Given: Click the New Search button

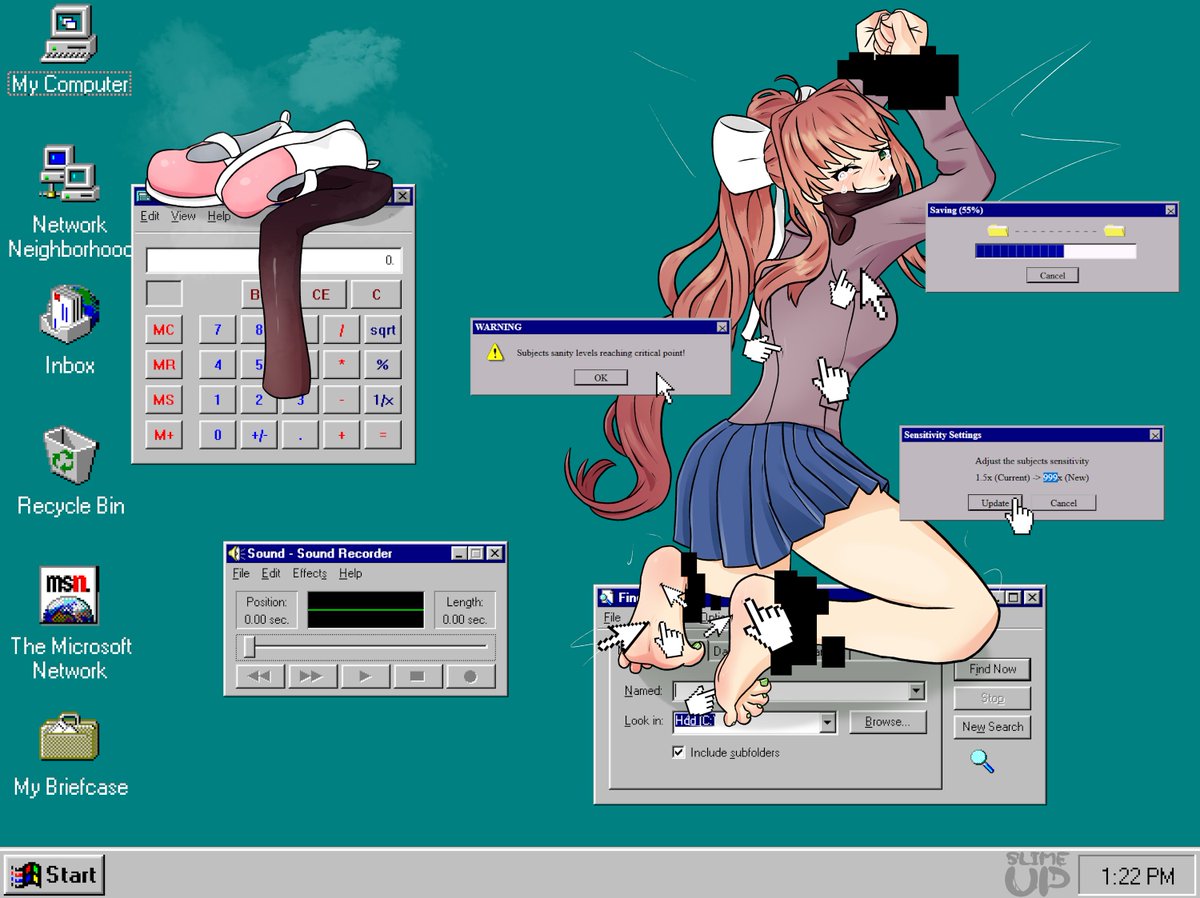Looking at the screenshot, I should tap(992, 727).
